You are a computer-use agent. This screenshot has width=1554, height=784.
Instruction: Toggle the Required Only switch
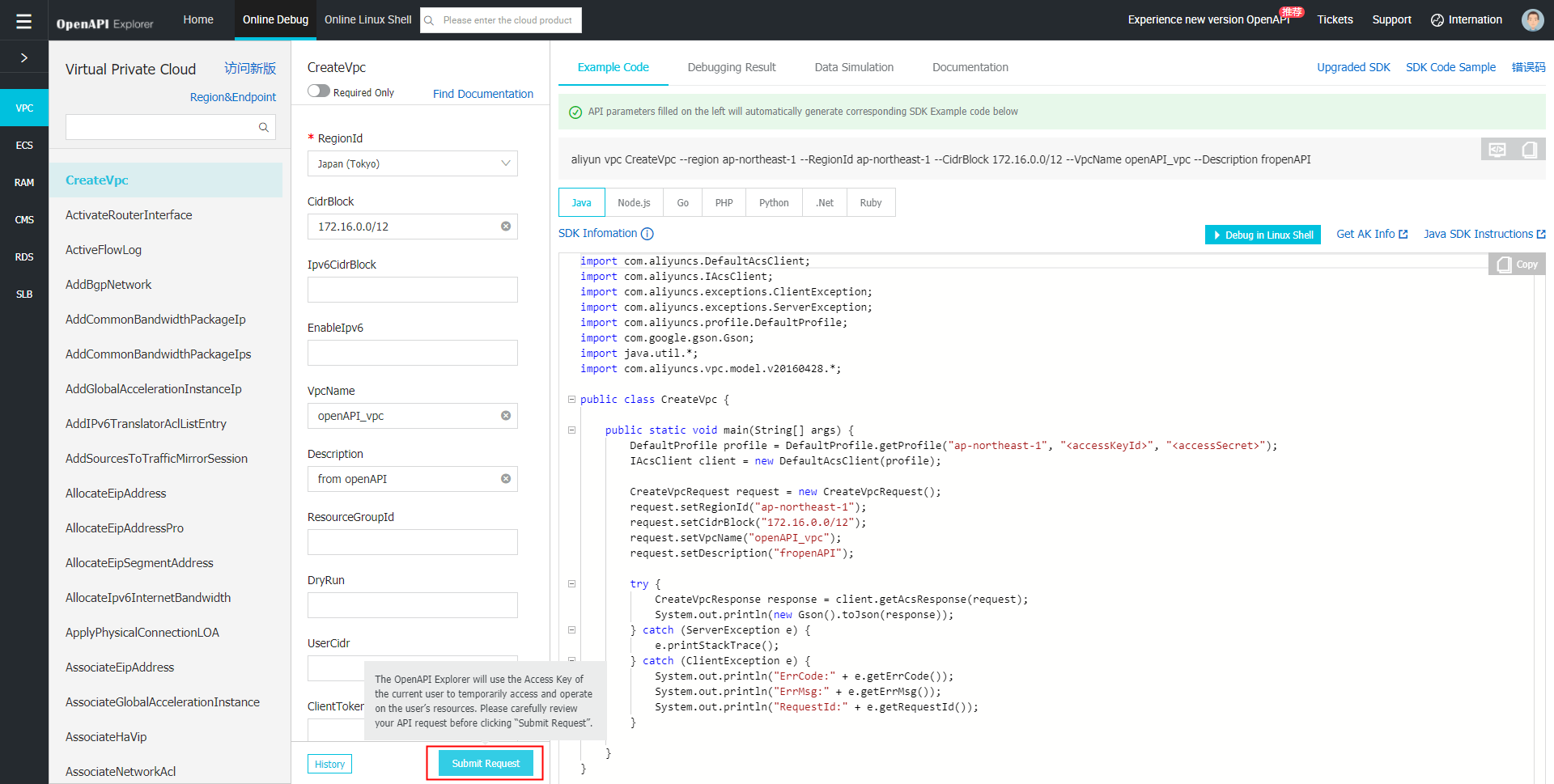pos(319,91)
